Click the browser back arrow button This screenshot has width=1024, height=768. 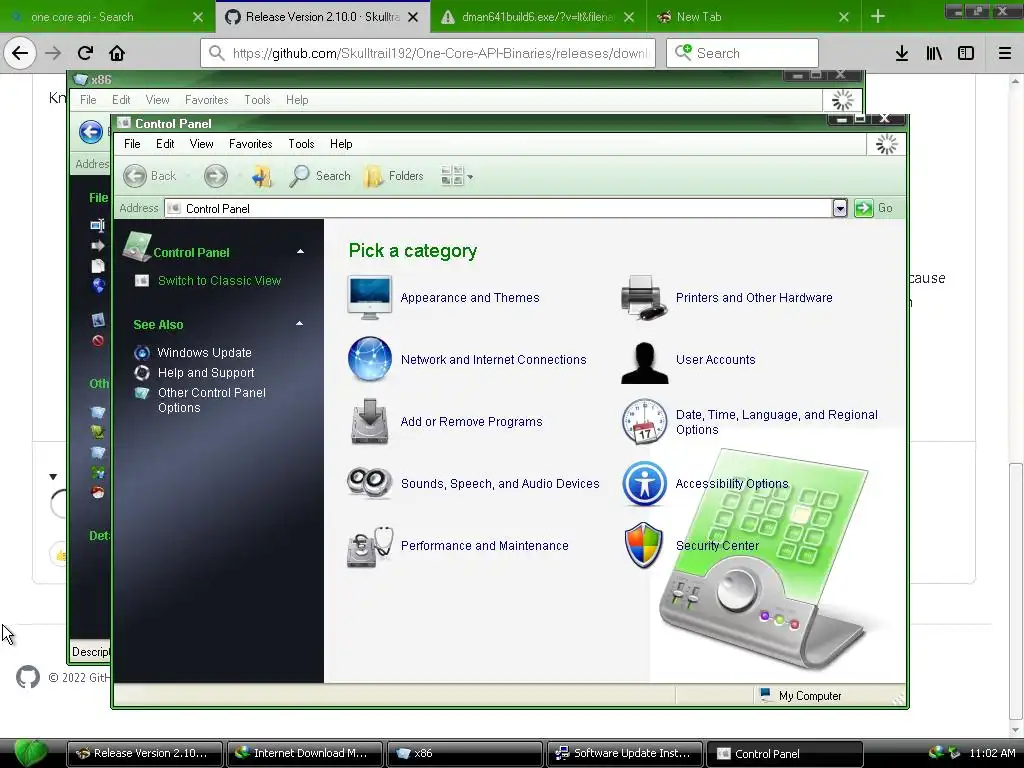click(20, 53)
